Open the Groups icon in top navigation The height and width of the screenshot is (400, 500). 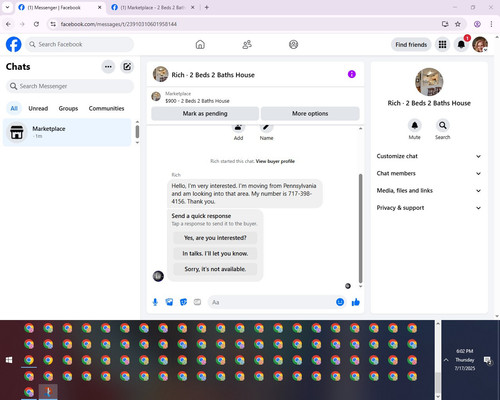(293, 44)
